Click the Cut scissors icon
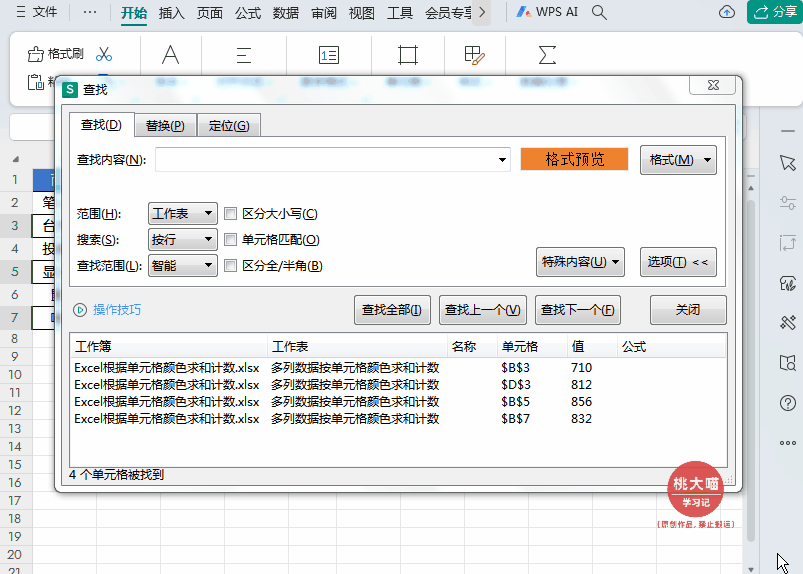 104,54
